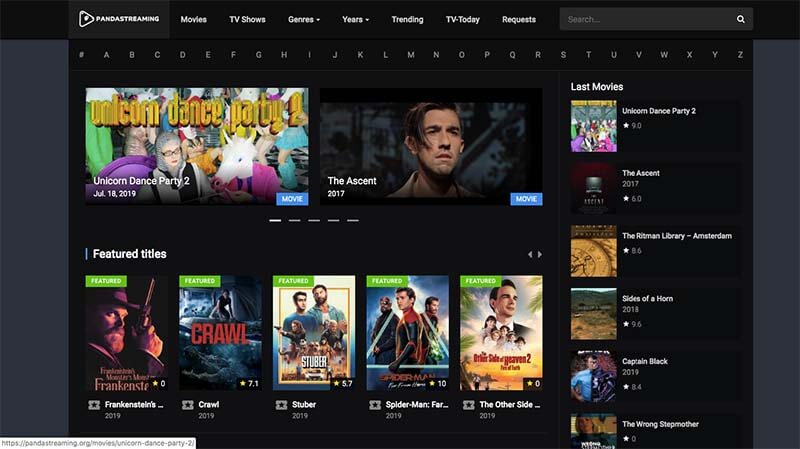Click movie icon beside Stuber title
800x449 pixels.
click(282, 405)
